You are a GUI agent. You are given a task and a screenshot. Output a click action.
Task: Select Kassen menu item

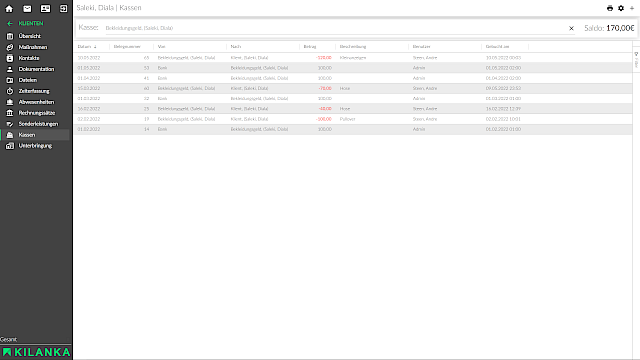coord(36,135)
